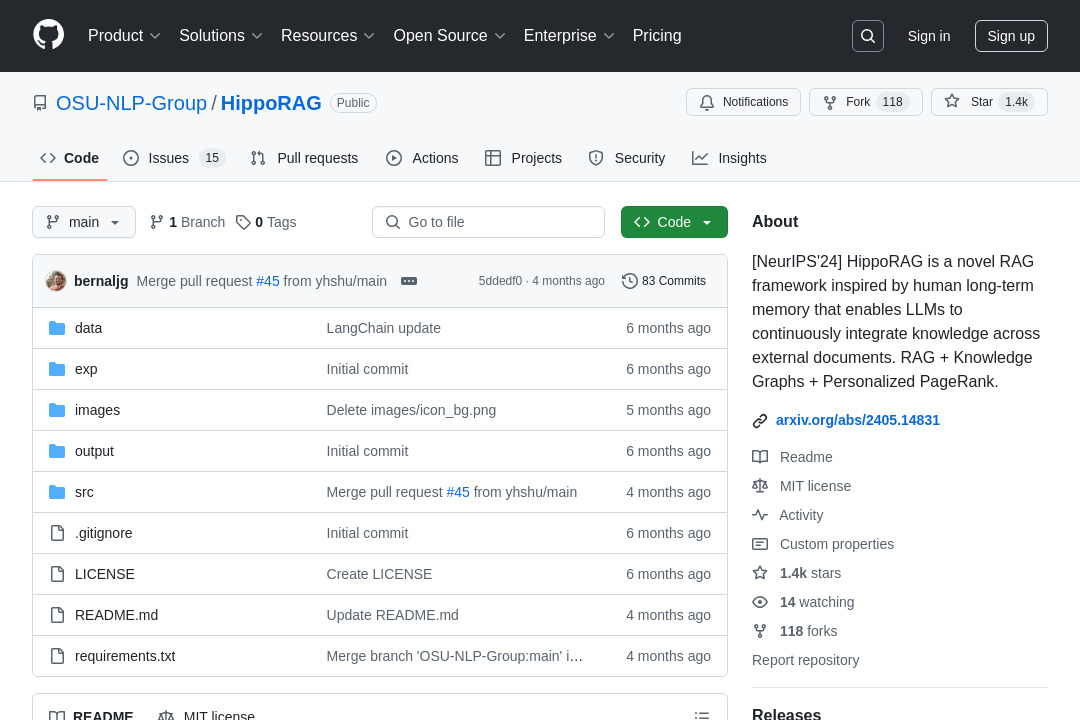Open the LangChain update commit message
Screen dimensions: 1080x720
tap(384, 328)
